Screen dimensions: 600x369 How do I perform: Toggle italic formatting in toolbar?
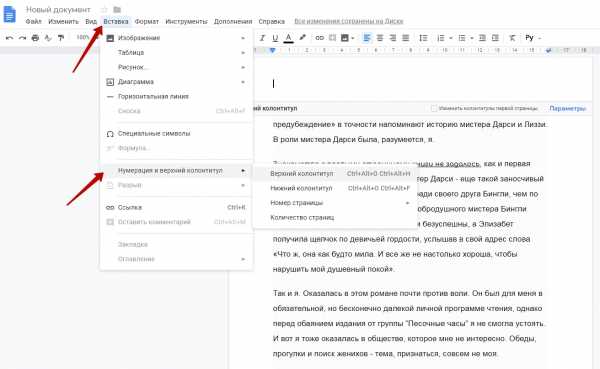(x=262, y=38)
